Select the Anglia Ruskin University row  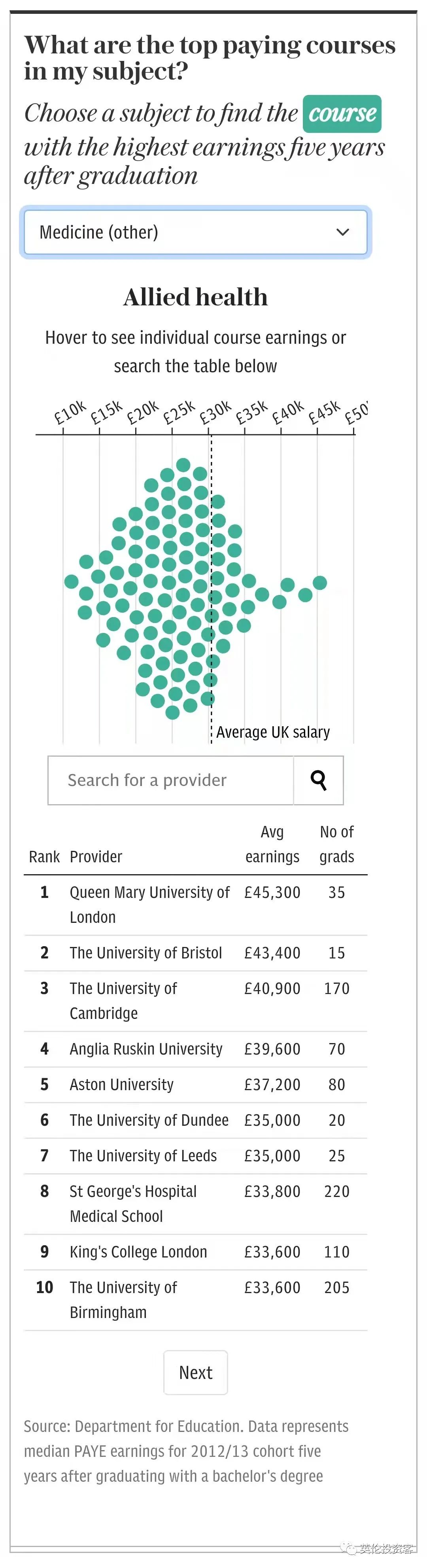pos(195,1049)
